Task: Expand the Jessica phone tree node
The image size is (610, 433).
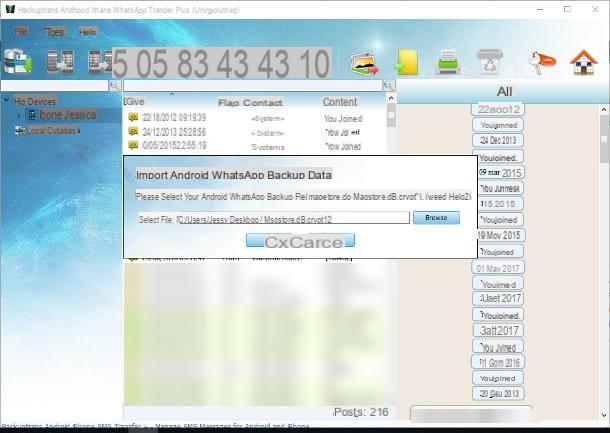Action: (18, 115)
